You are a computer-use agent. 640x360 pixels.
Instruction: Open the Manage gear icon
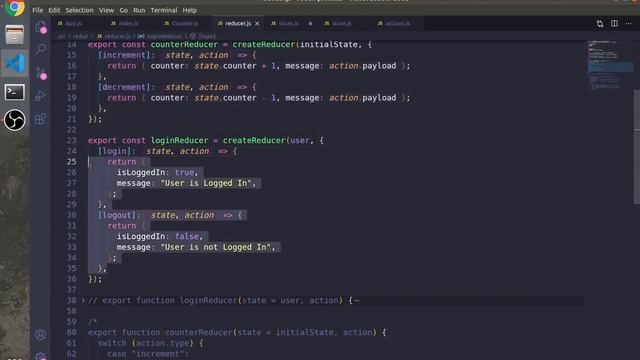40,356
